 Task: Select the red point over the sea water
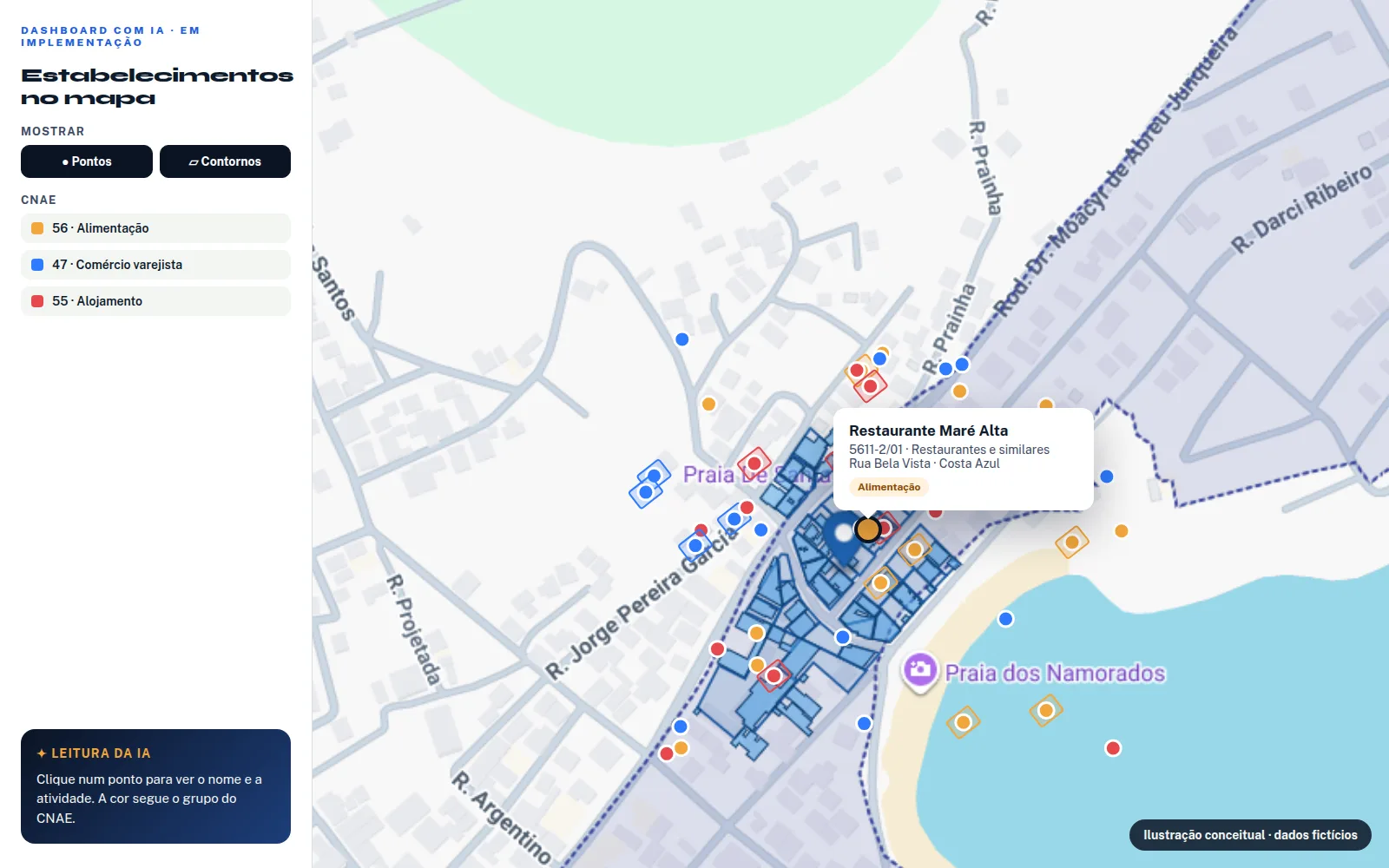tap(1113, 748)
